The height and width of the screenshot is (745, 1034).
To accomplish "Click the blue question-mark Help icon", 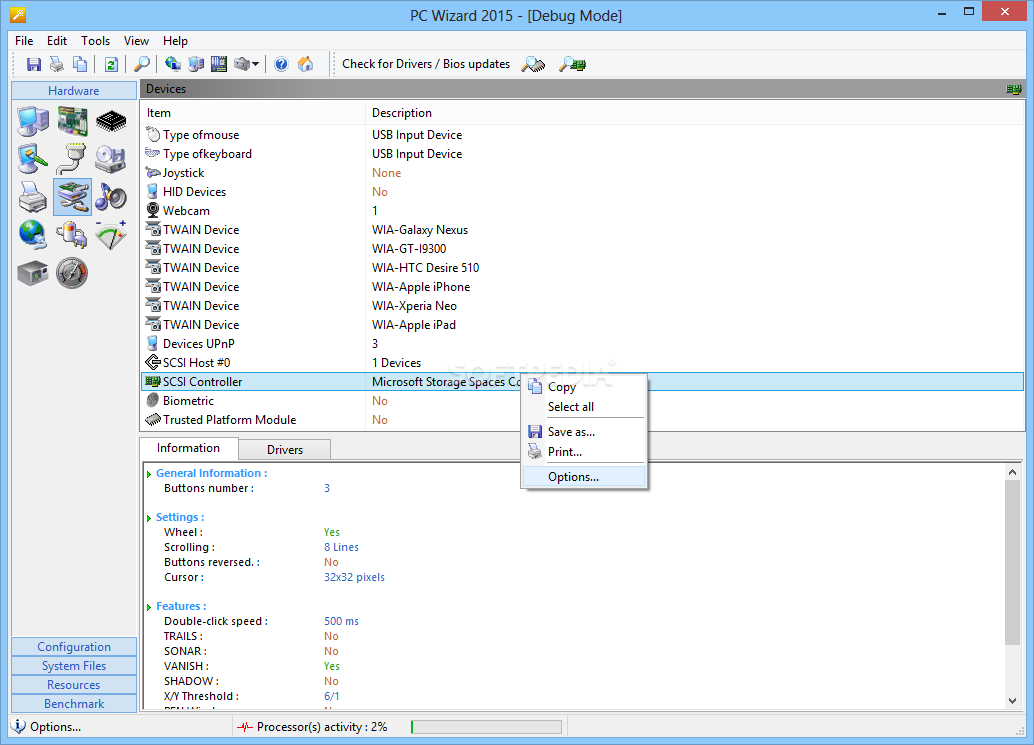I will pos(281,64).
